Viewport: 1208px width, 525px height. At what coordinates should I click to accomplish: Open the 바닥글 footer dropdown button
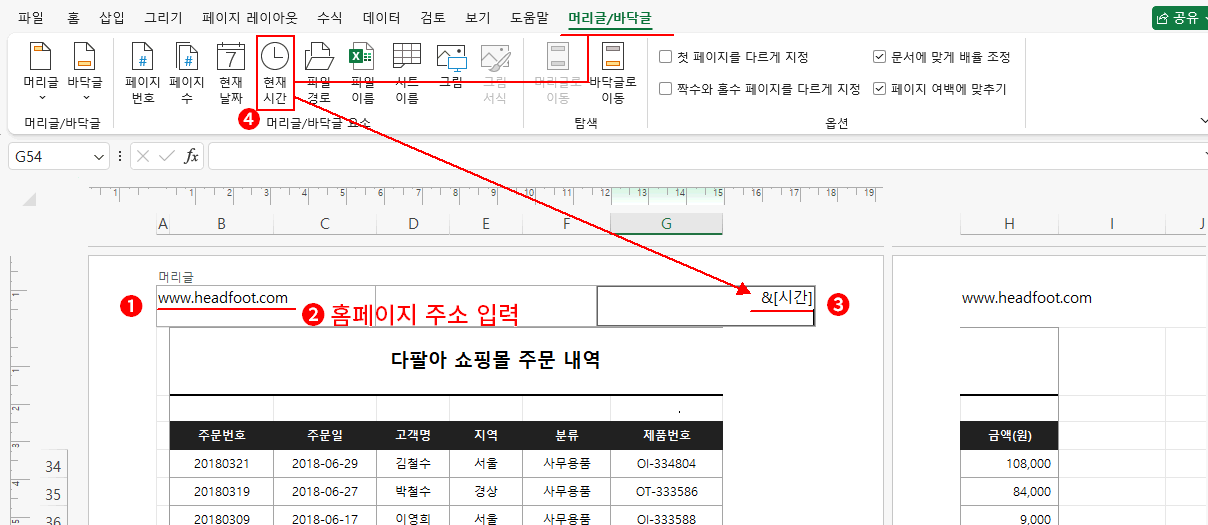click(85, 71)
